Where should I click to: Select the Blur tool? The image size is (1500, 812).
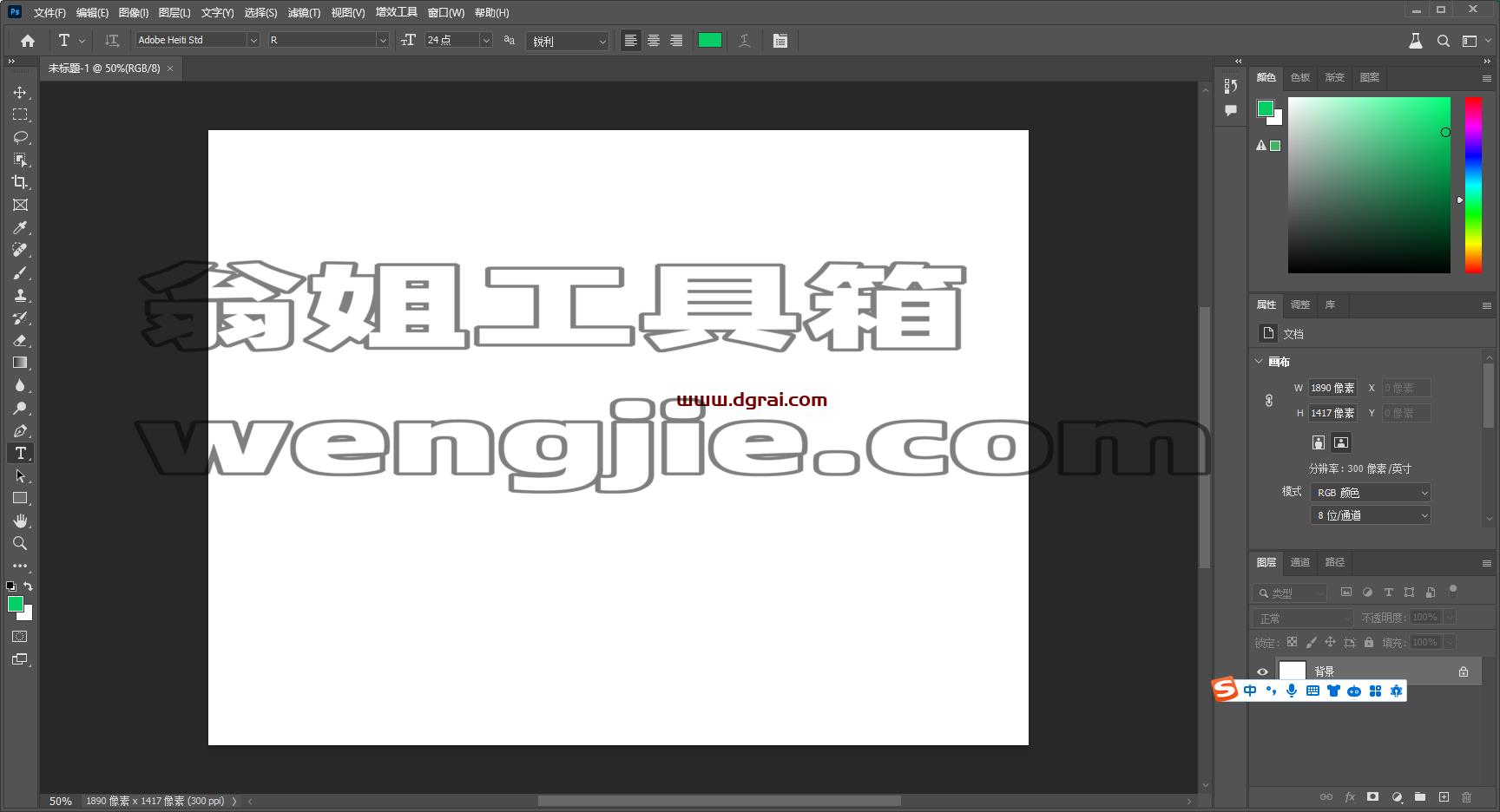pyautogui.click(x=20, y=385)
